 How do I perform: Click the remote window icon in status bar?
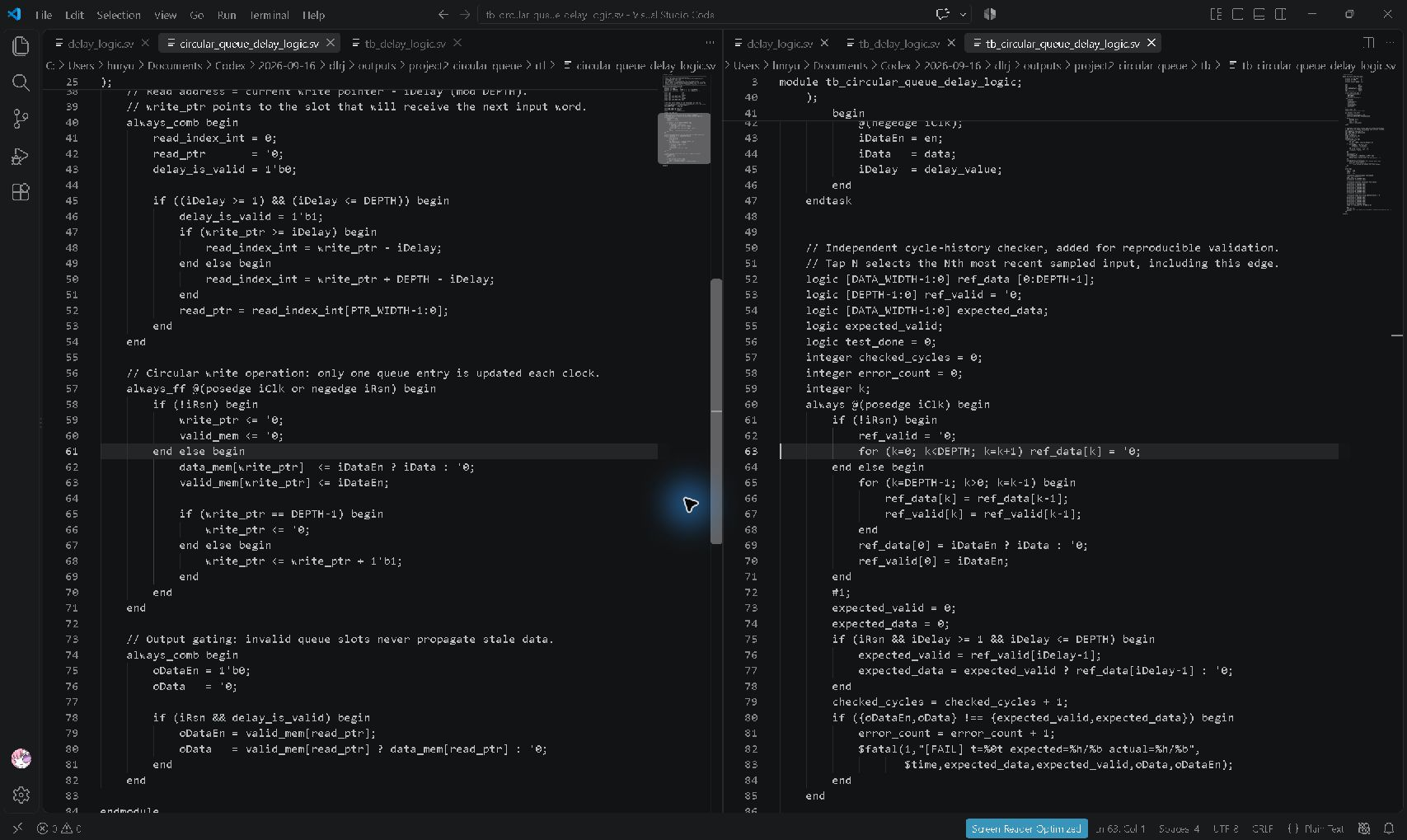[x=17, y=828]
